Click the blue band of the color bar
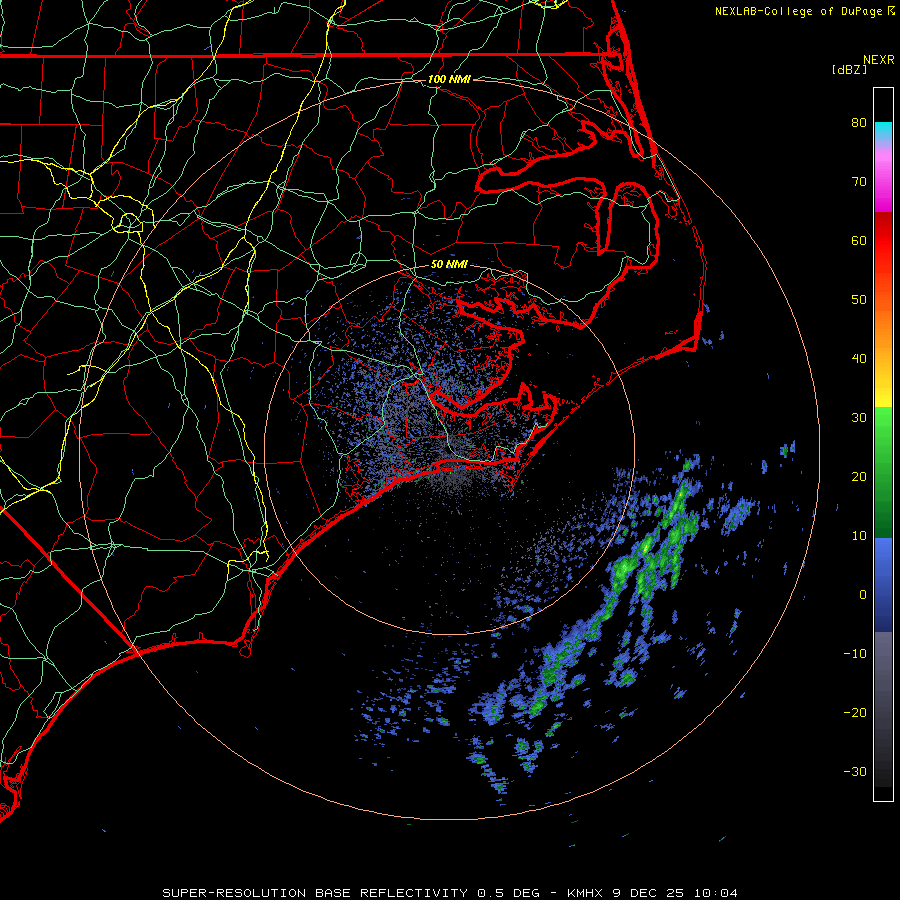900x900 pixels. (x=883, y=585)
